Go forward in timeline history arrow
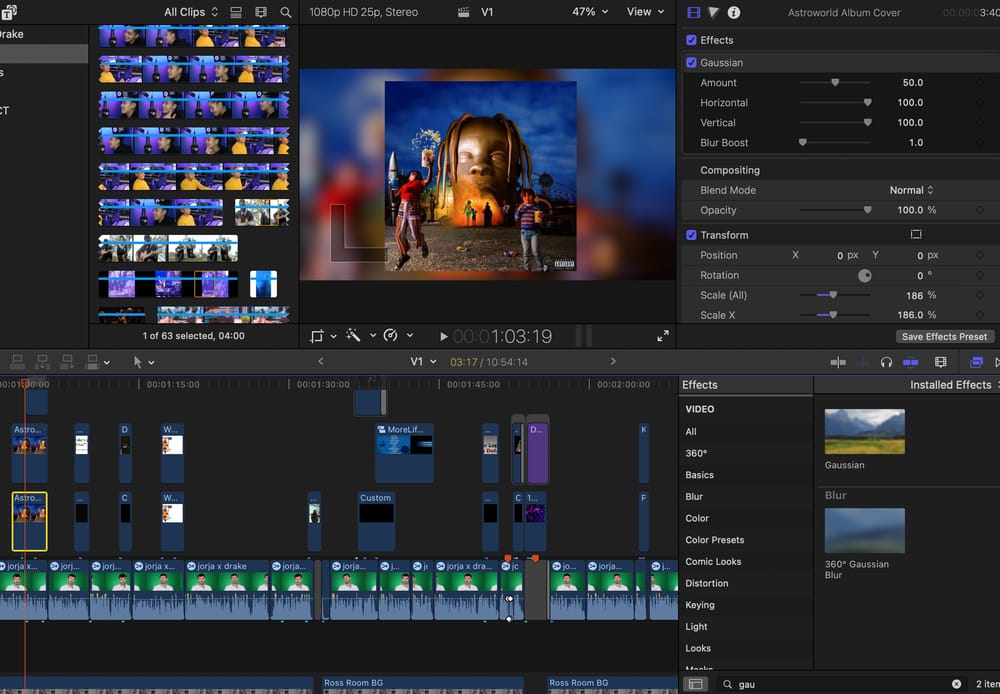Screen dimensions: 1000x694 (613, 361)
